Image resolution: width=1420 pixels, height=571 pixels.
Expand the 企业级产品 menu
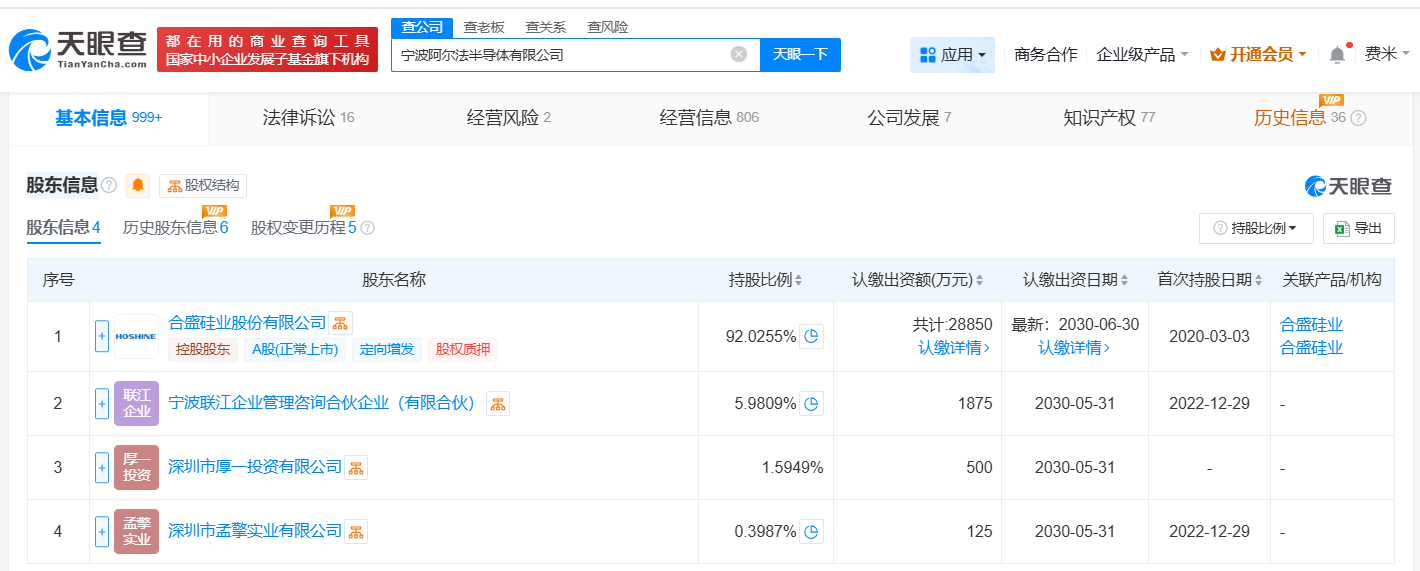tap(1142, 55)
